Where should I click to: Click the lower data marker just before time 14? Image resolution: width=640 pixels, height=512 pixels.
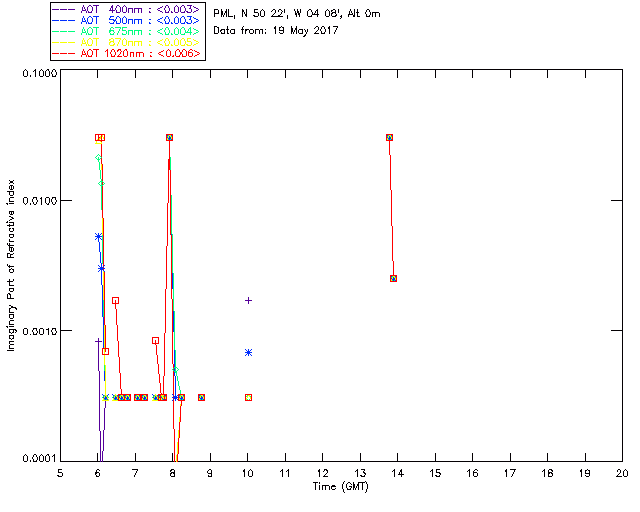pos(393,278)
